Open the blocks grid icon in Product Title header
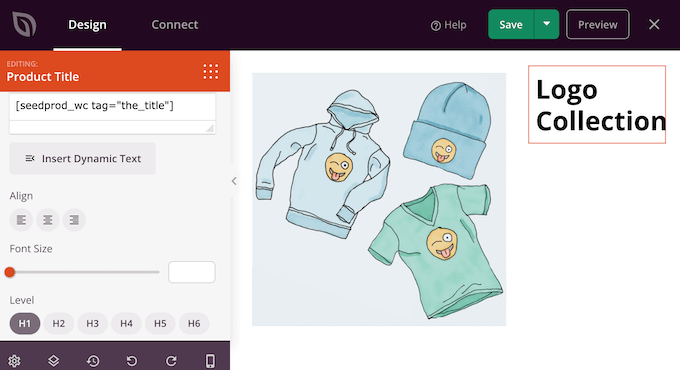The image size is (680, 370). tap(211, 72)
